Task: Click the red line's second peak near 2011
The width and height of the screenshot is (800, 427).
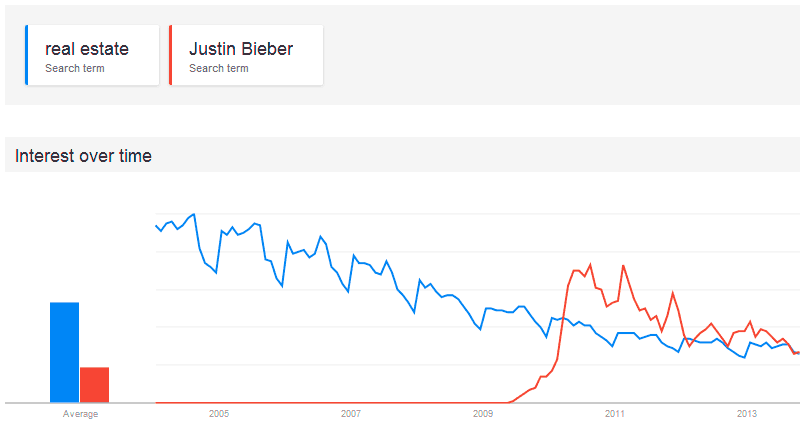Action: click(624, 266)
